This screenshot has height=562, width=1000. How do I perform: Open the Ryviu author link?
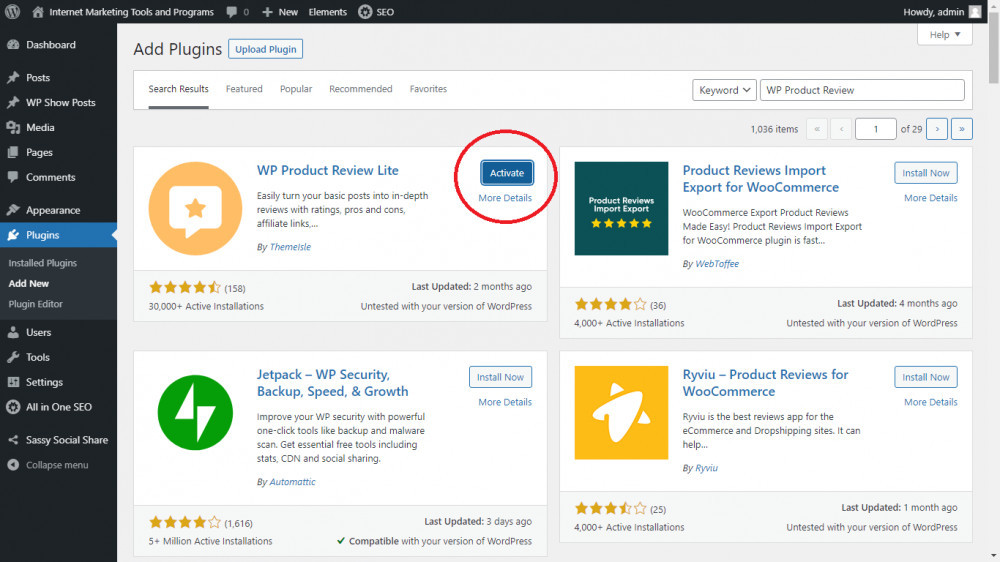[x=706, y=468]
